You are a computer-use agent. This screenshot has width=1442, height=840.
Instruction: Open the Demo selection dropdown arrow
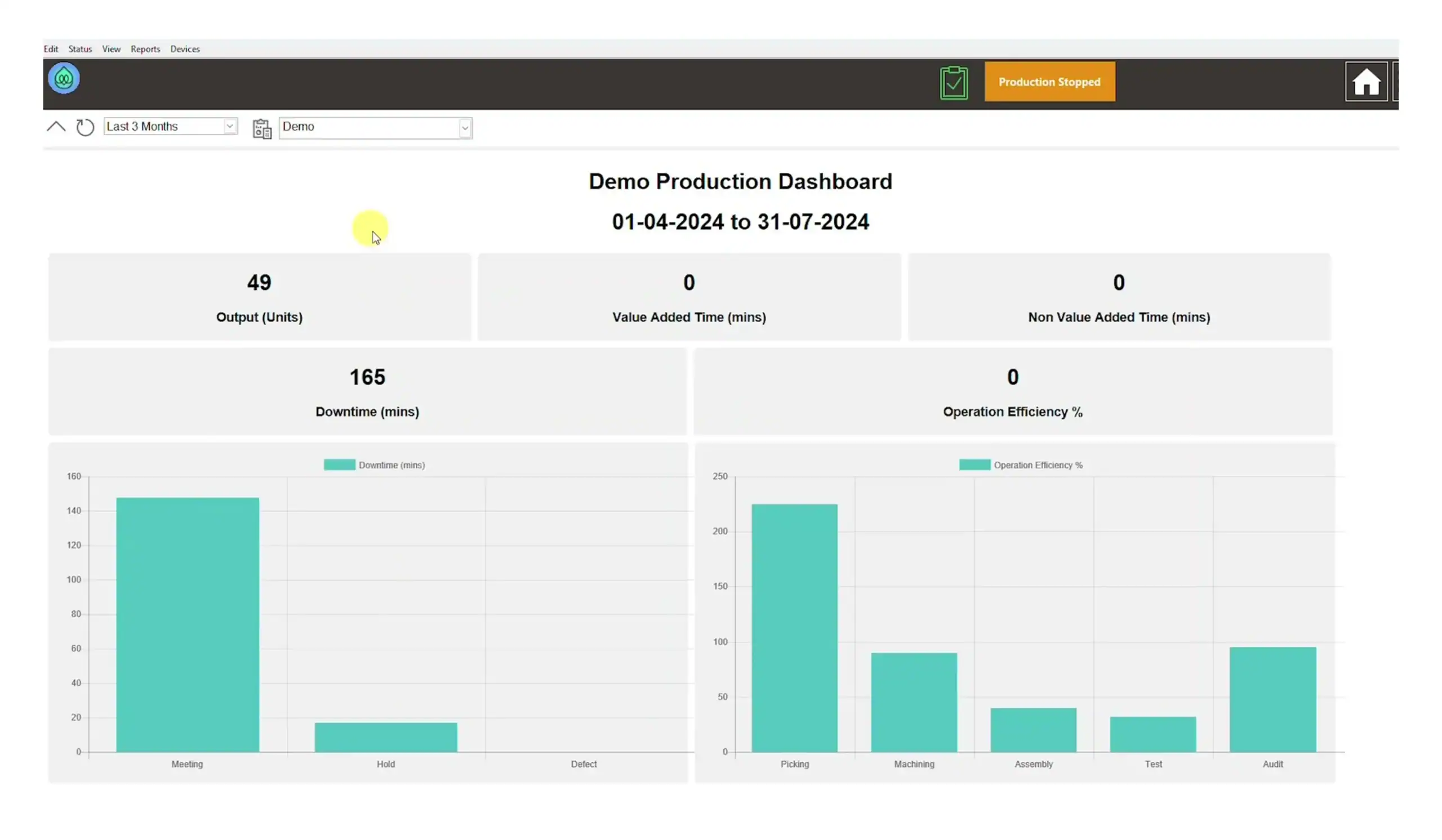click(465, 128)
